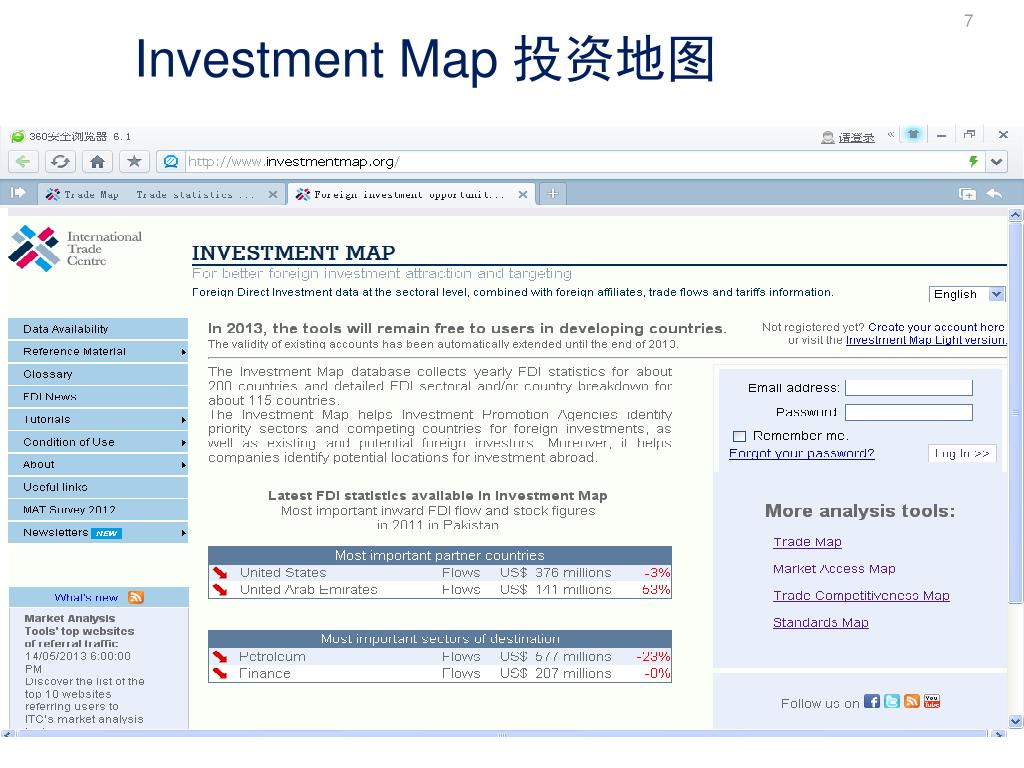Viewport: 1024px width, 768px height.
Task: Open Data Availability menu item
Action: click(98, 329)
